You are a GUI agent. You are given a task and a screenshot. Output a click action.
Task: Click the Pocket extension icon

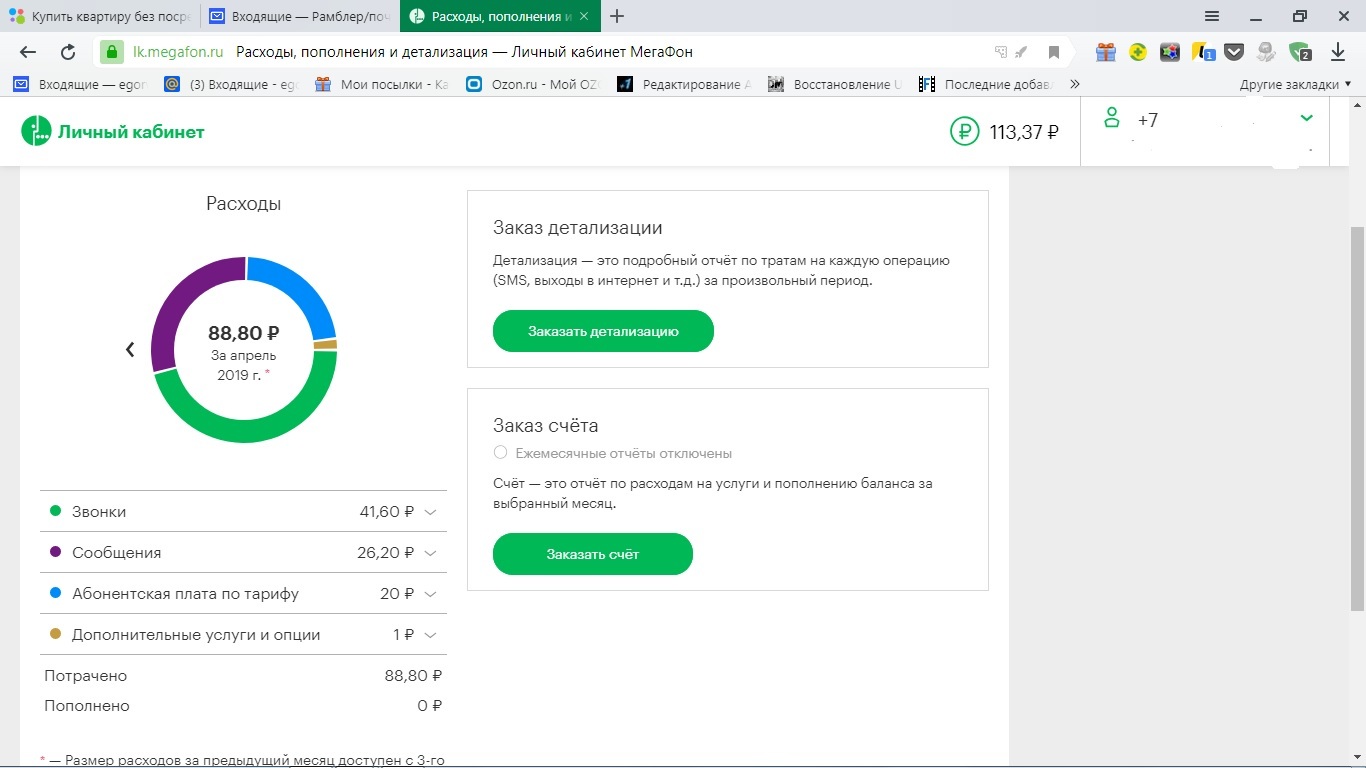point(1235,52)
